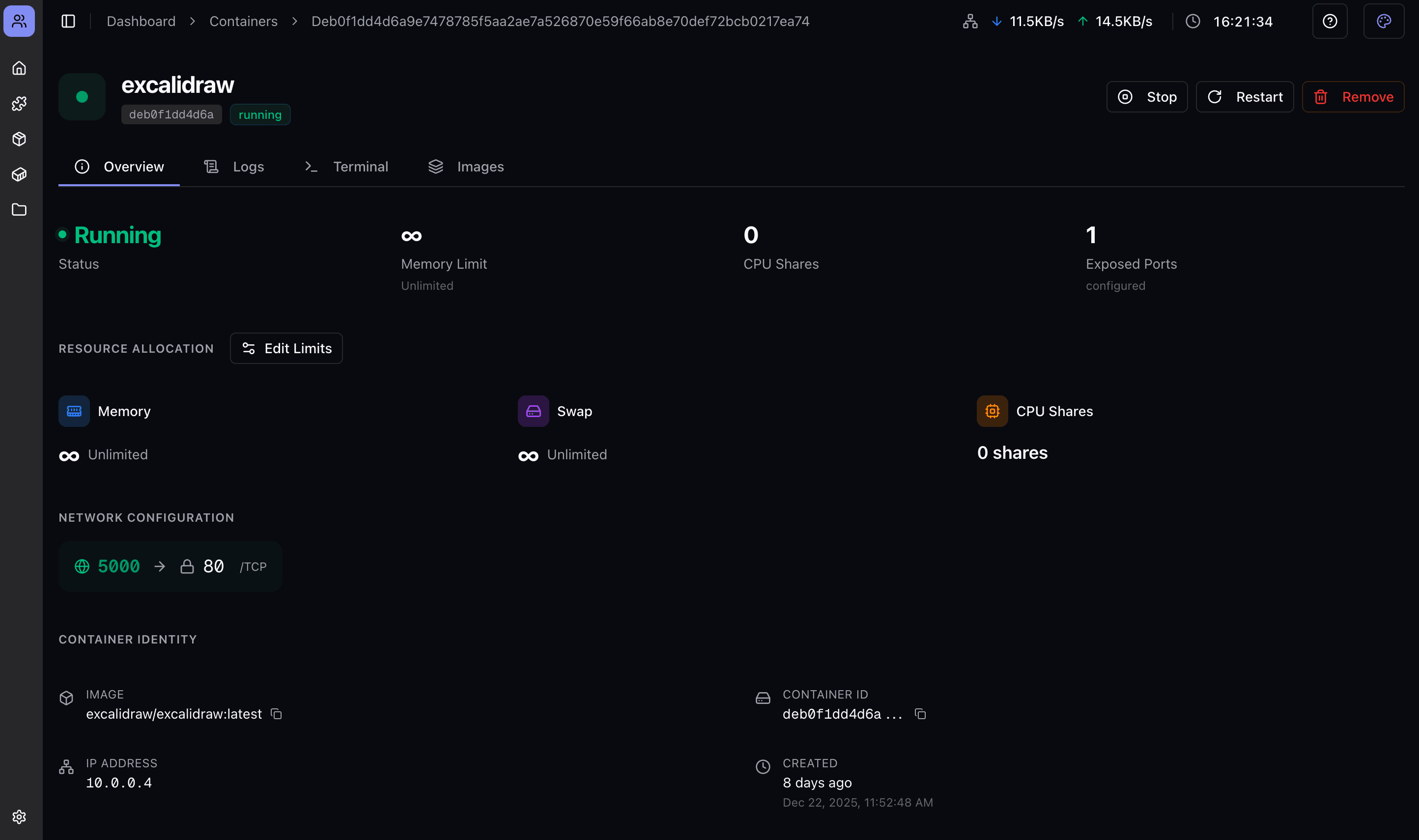Open the Terminal tab
The image size is (1419, 840).
(x=346, y=167)
